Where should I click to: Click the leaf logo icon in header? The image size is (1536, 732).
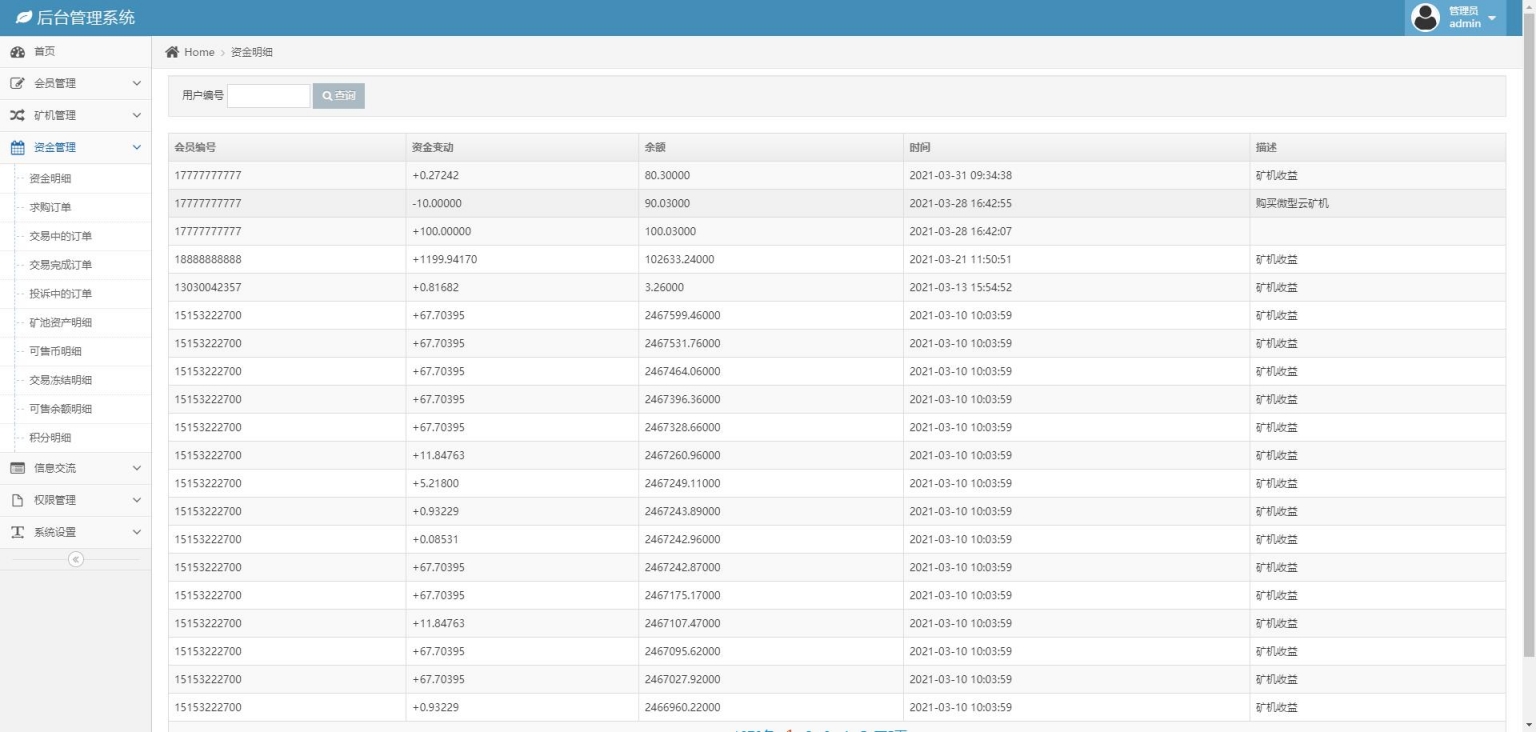(23, 18)
